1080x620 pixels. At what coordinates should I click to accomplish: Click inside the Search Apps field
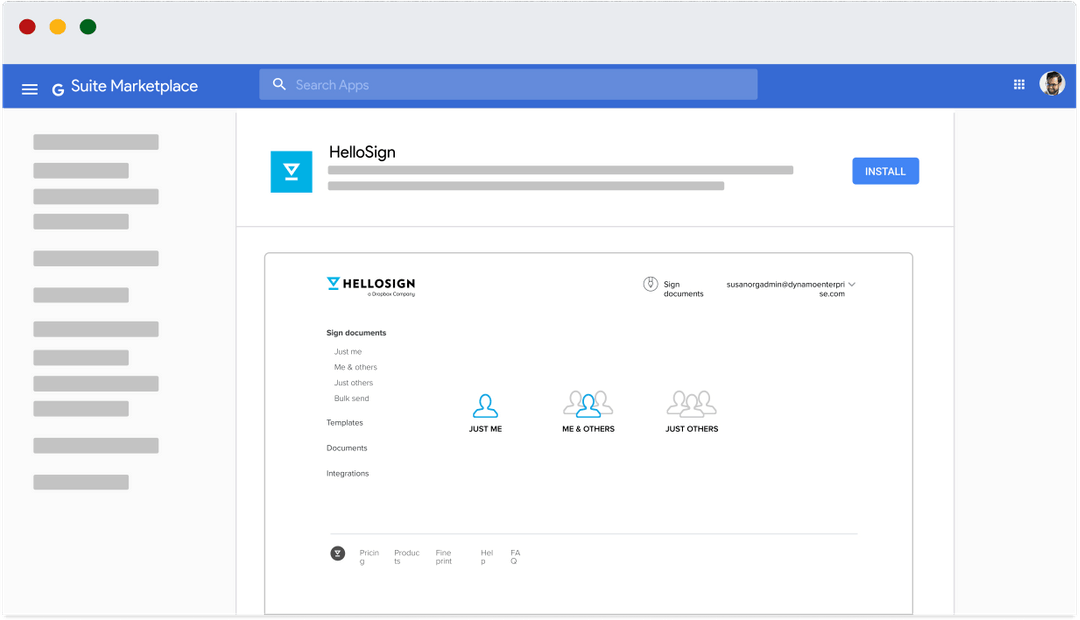tap(500, 84)
